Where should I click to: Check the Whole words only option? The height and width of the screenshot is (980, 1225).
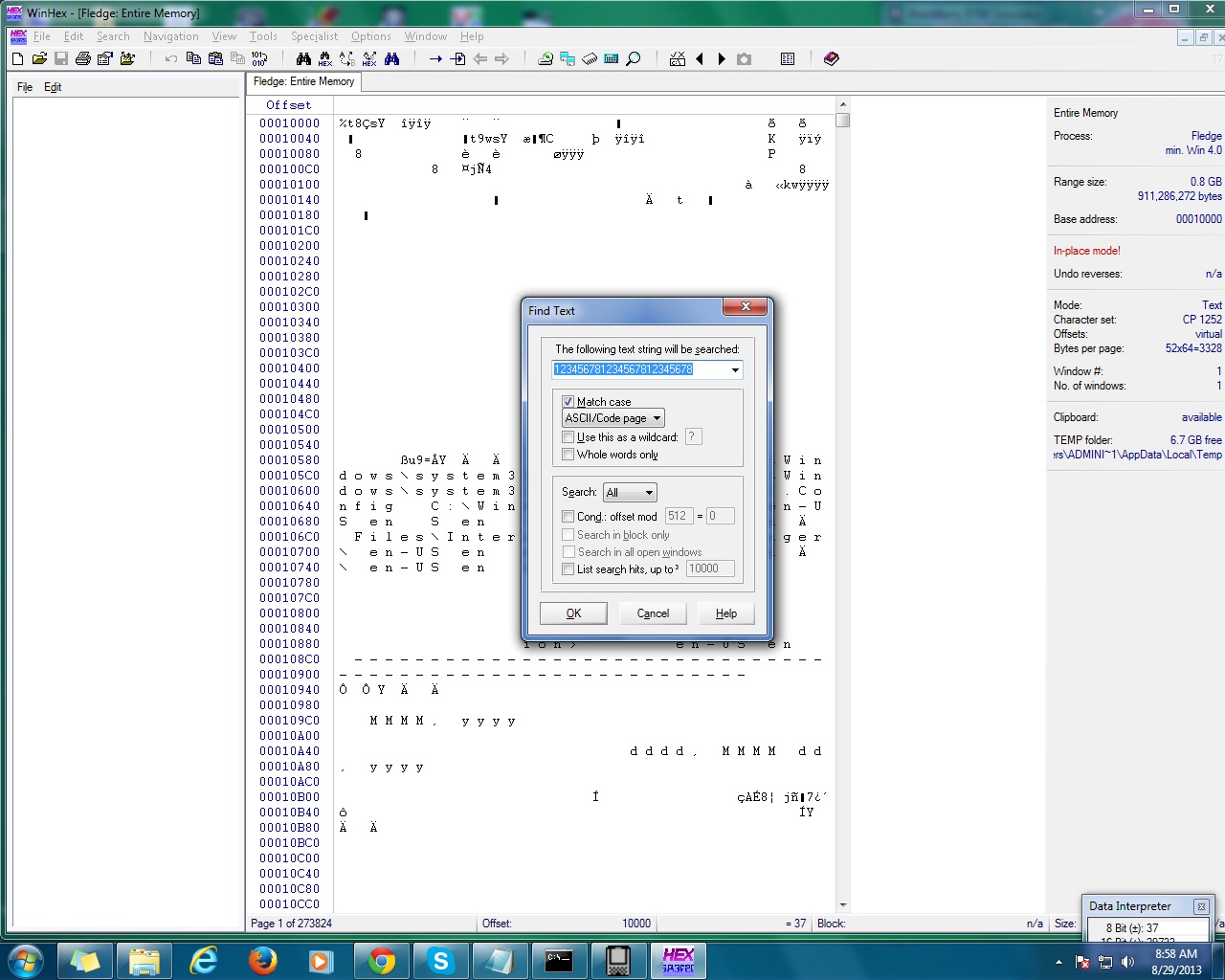tap(568, 454)
